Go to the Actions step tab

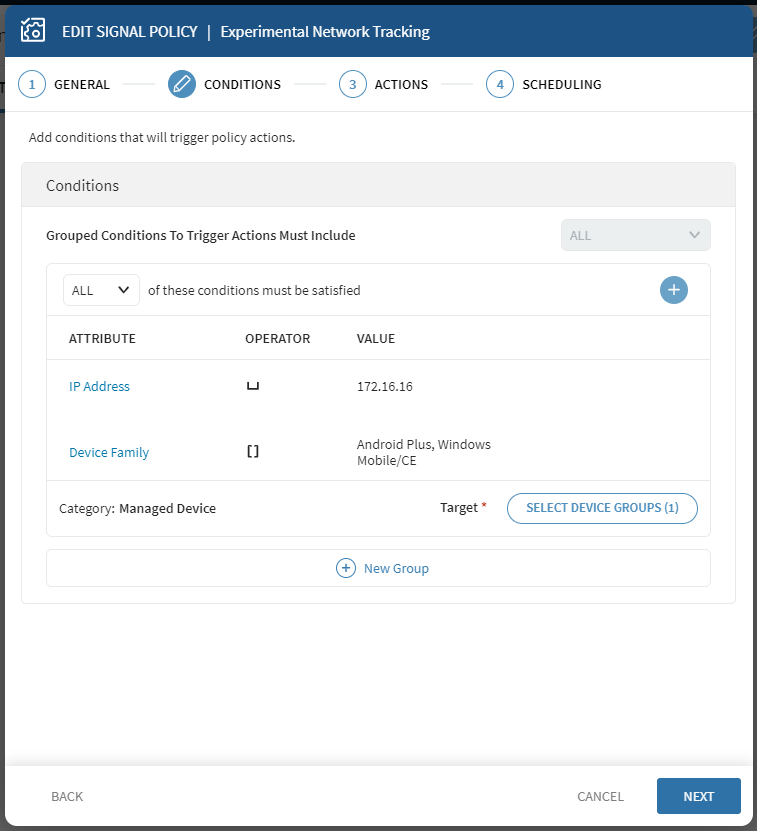pyautogui.click(x=401, y=85)
